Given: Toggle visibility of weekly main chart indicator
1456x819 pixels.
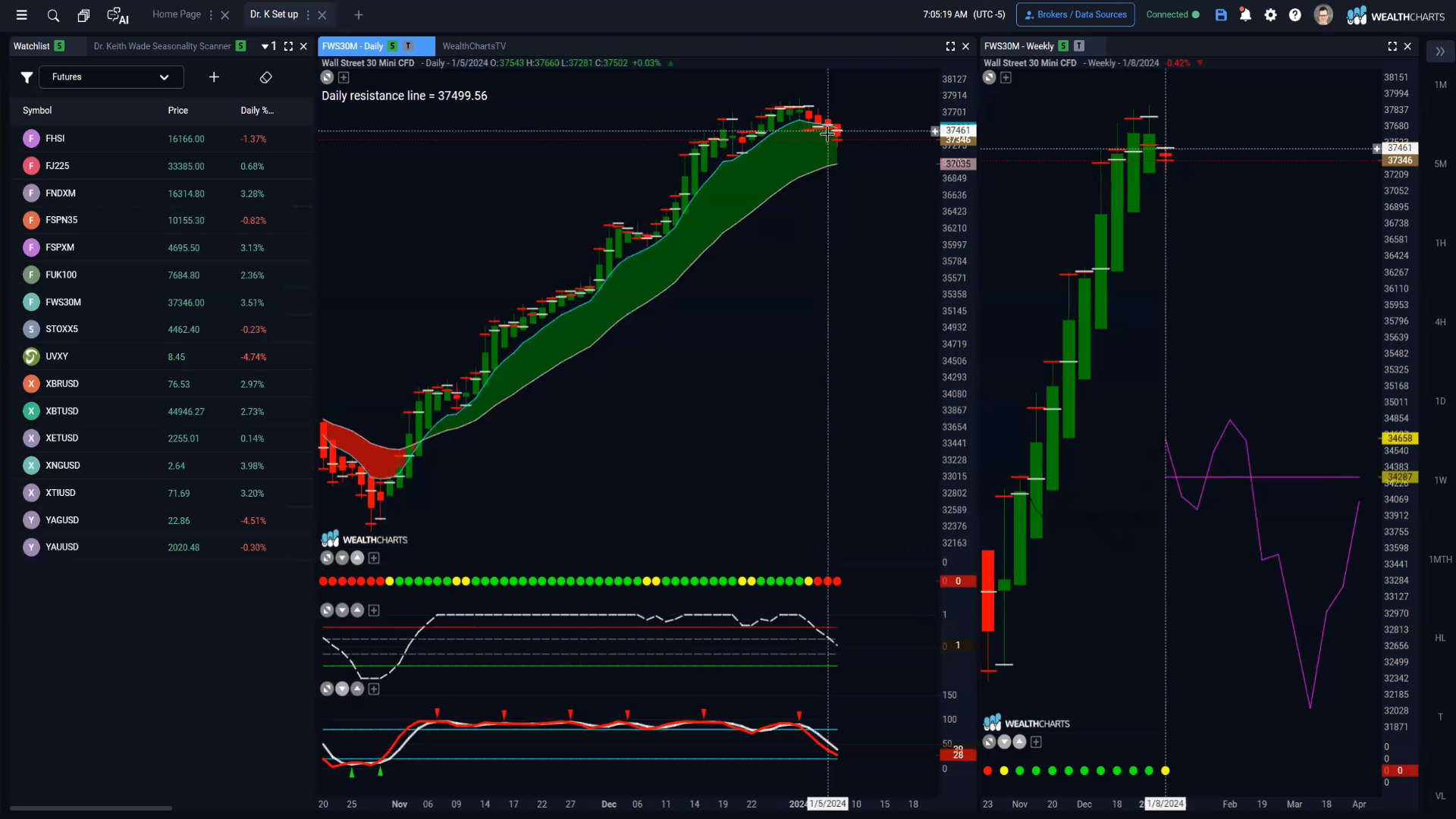Looking at the screenshot, I should pos(989,77).
